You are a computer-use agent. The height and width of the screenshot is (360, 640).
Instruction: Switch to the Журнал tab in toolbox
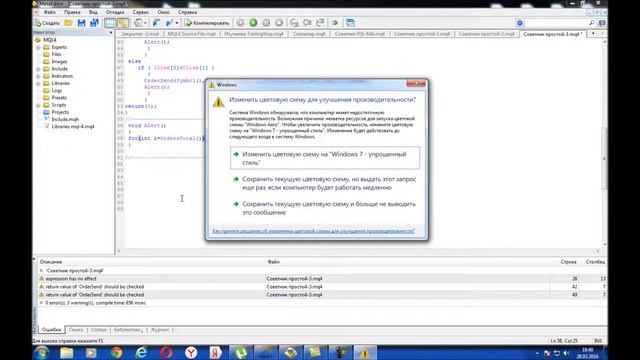point(160,330)
